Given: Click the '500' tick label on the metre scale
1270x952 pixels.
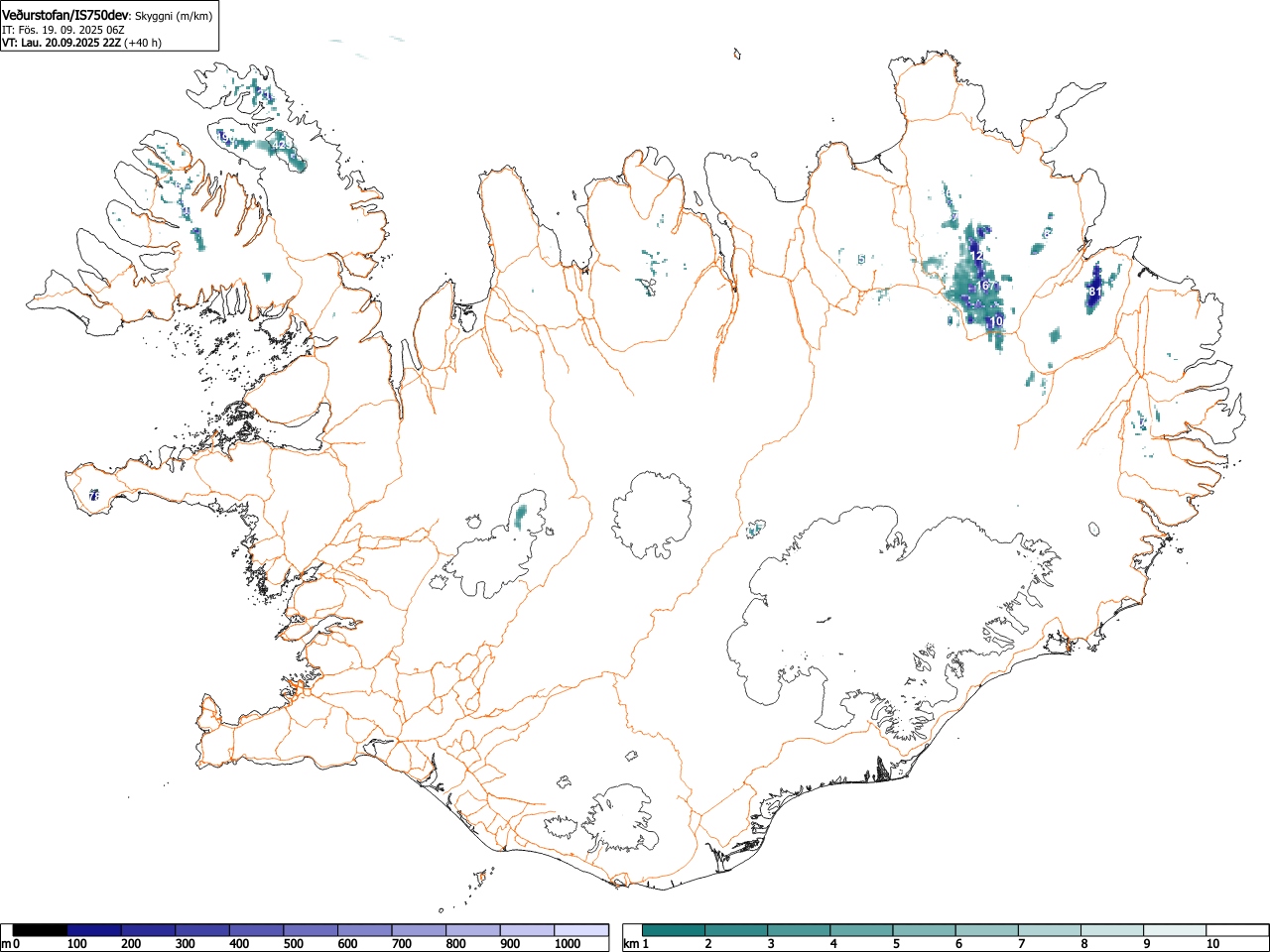Looking at the screenshot, I should pyautogui.click(x=293, y=944).
